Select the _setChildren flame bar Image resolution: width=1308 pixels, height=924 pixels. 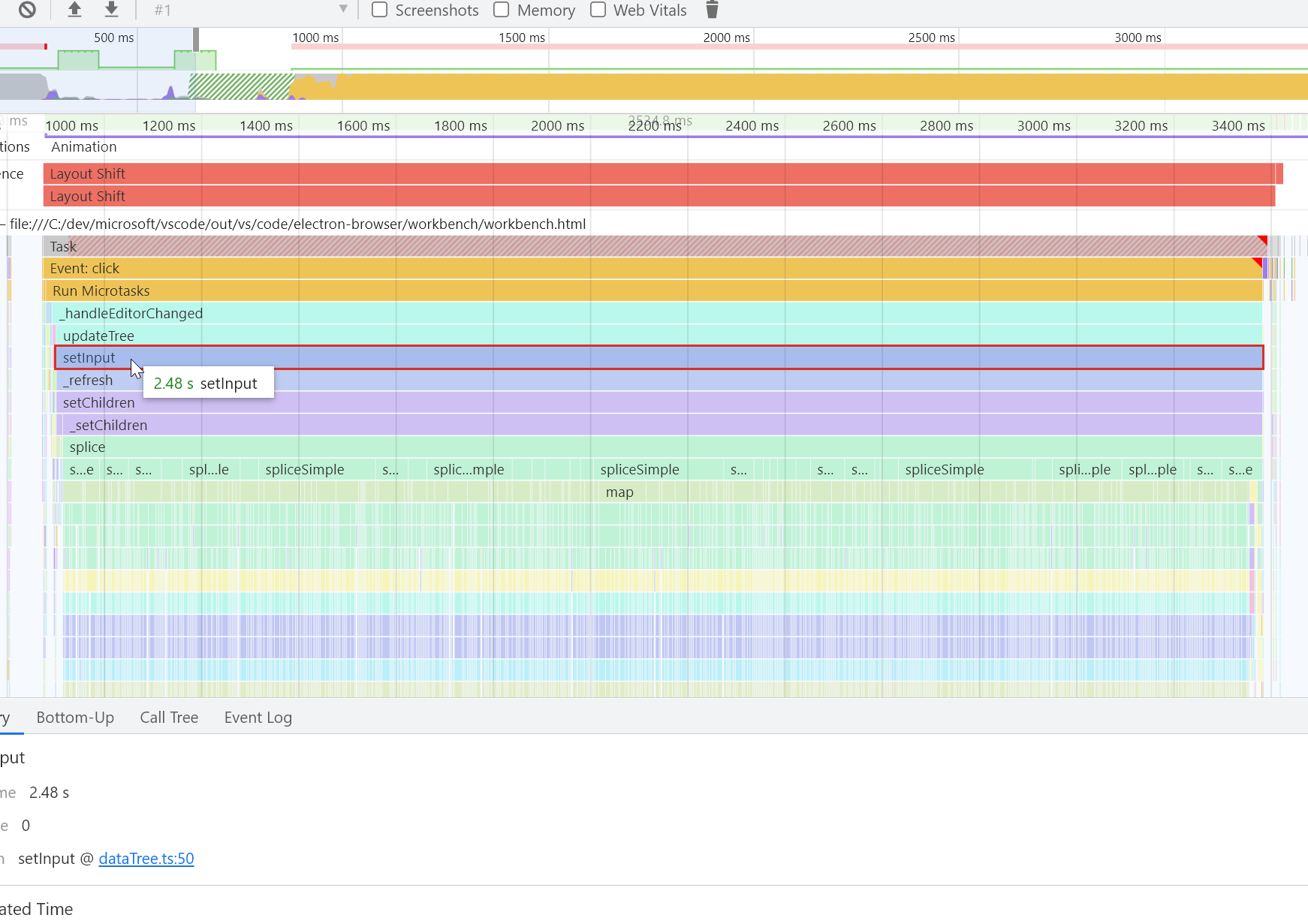point(662,426)
